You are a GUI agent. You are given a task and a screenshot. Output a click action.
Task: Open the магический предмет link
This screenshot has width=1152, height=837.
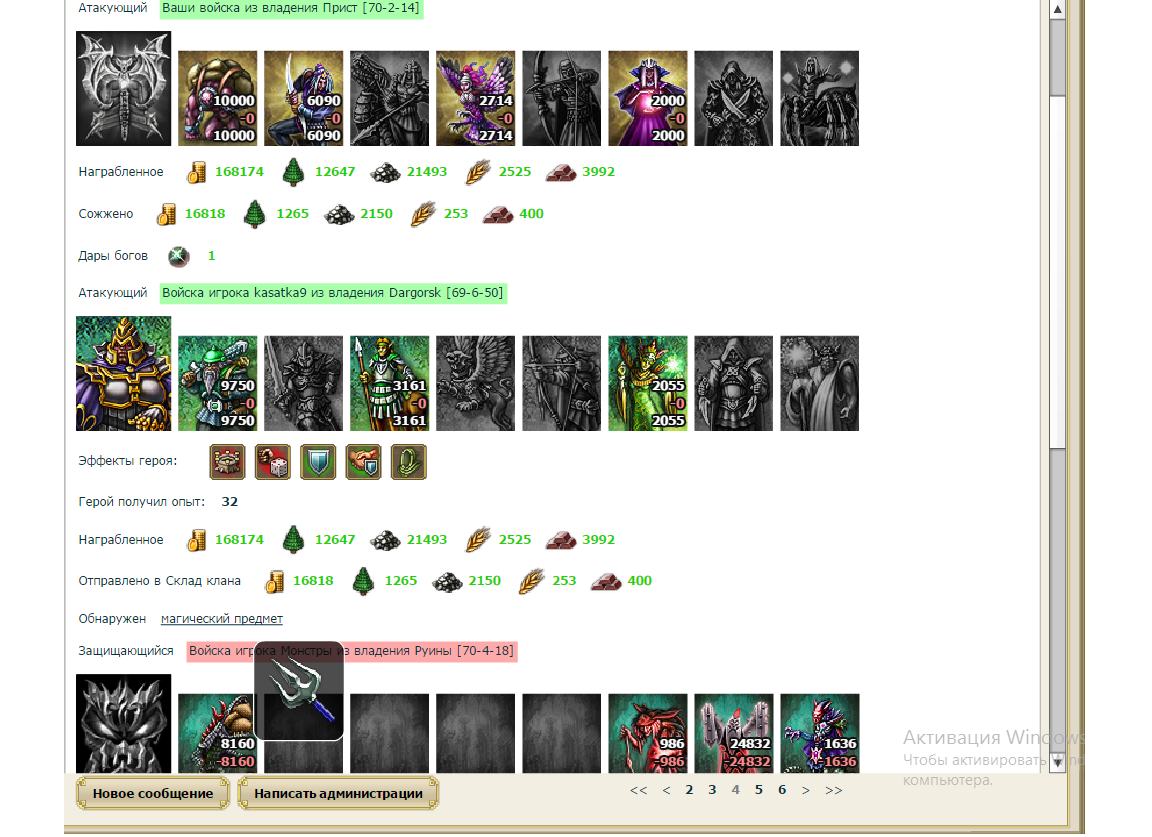pyautogui.click(x=222, y=619)
